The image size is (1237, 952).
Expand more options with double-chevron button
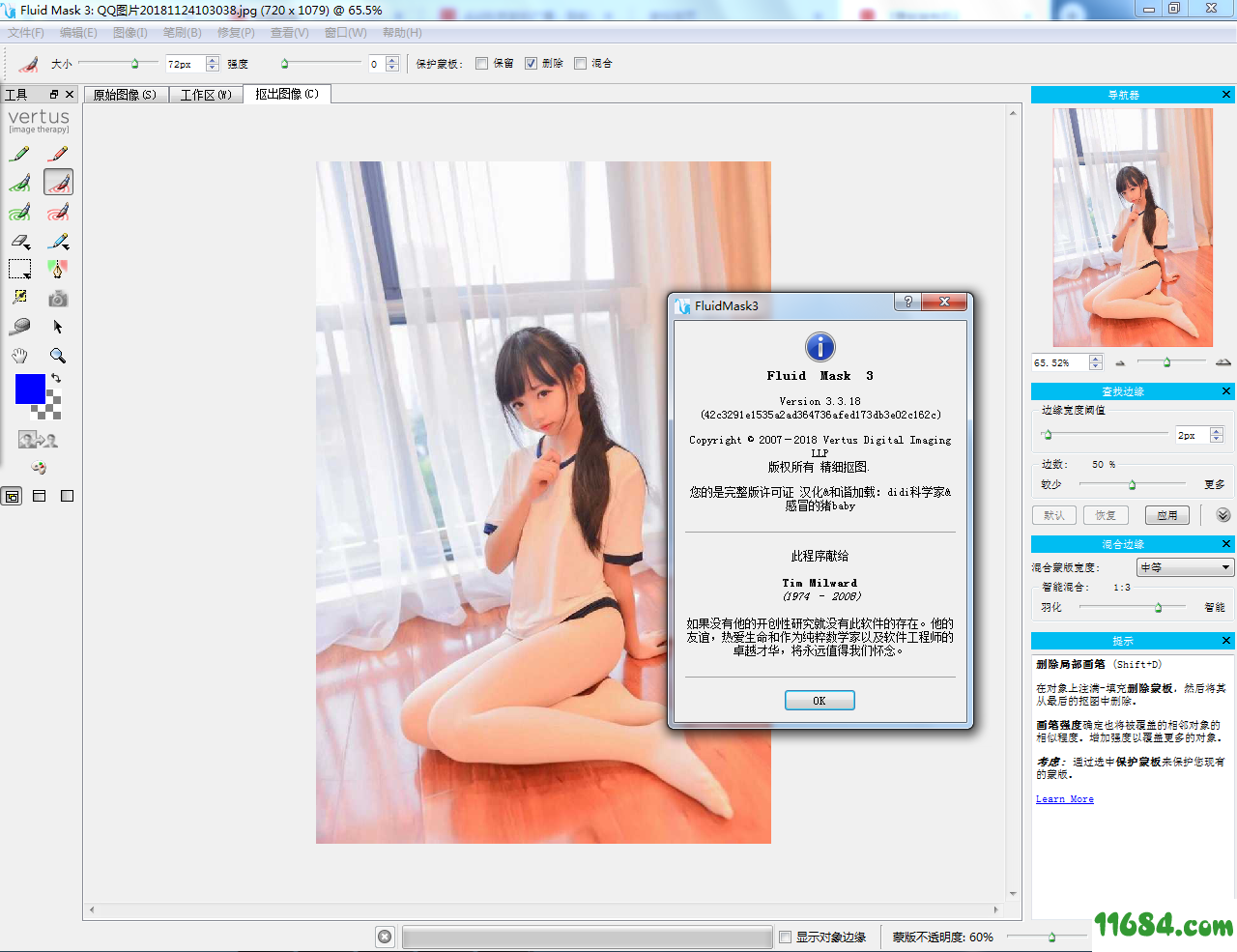coord(1223,515)
